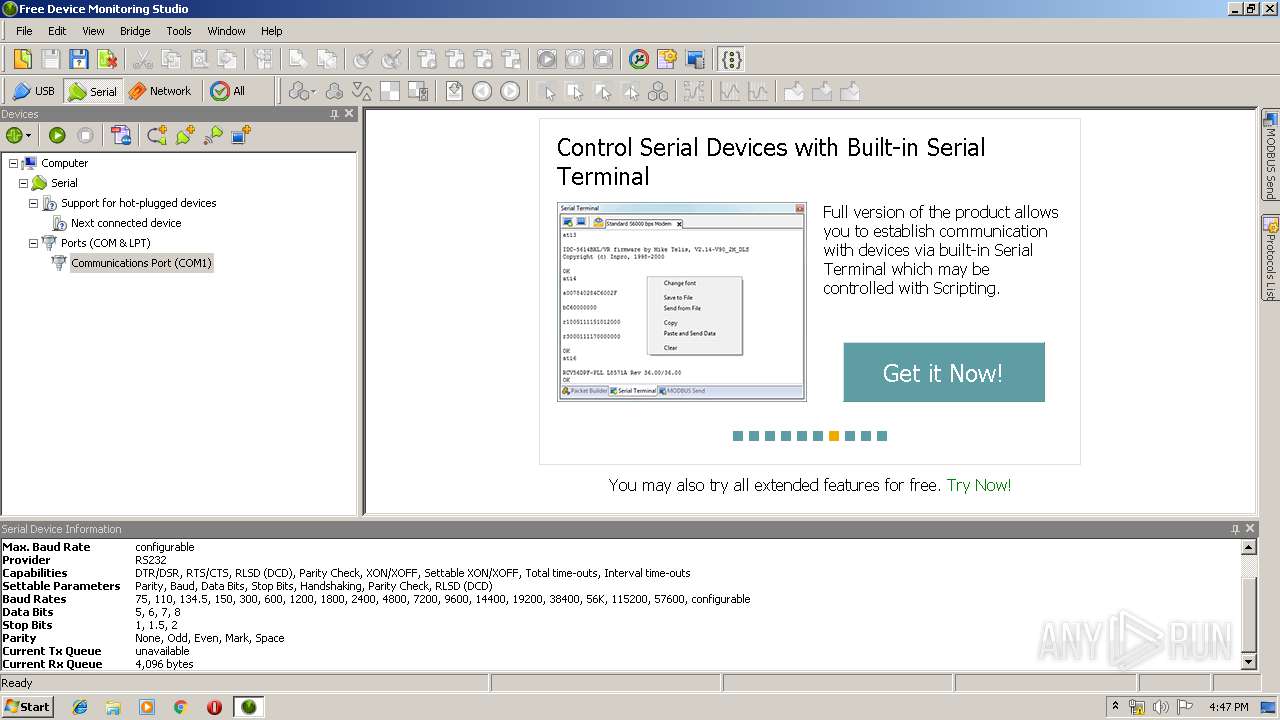Select Next connected device tree item
Screen dimensions: 1280x720
(x=126, y=223)
